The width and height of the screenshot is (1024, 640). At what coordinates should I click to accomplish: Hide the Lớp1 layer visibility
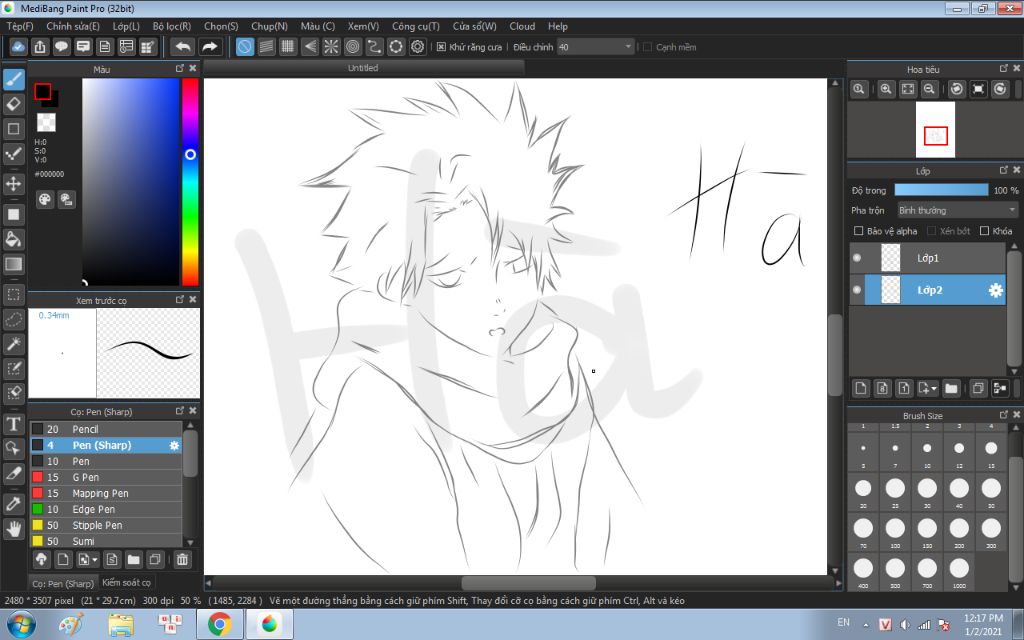tap(857, 258)
